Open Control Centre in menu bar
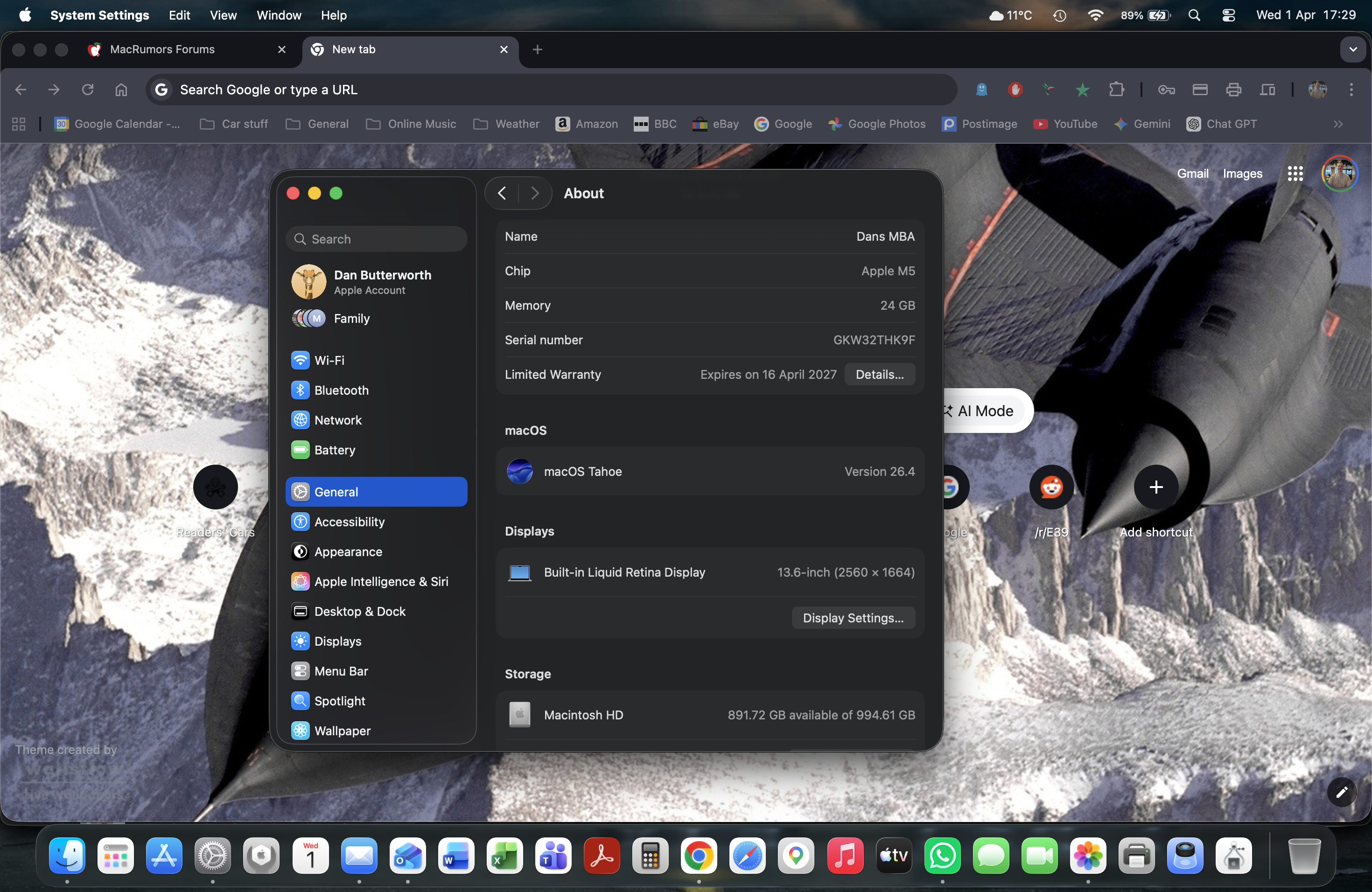Image resolution: width=1372 pixels, height=892 pixels. click(1228, 15)
